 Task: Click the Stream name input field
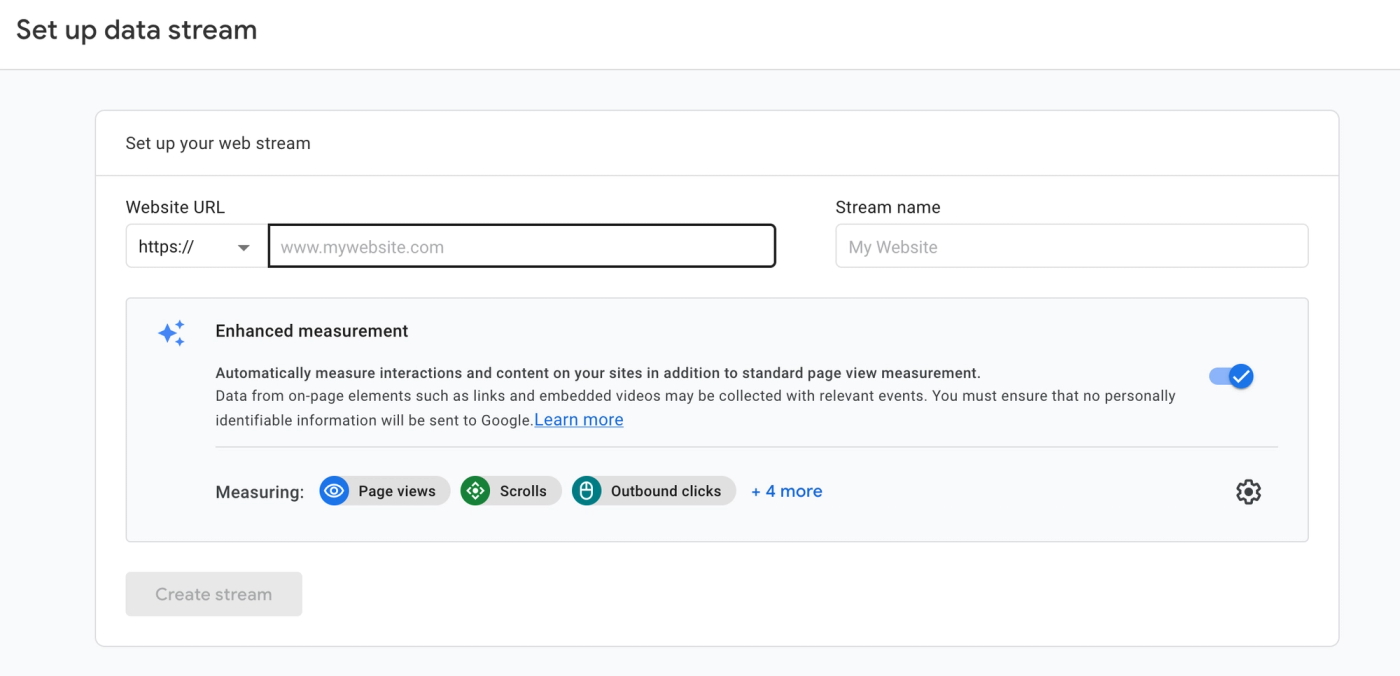click(x=1070, y=245)
